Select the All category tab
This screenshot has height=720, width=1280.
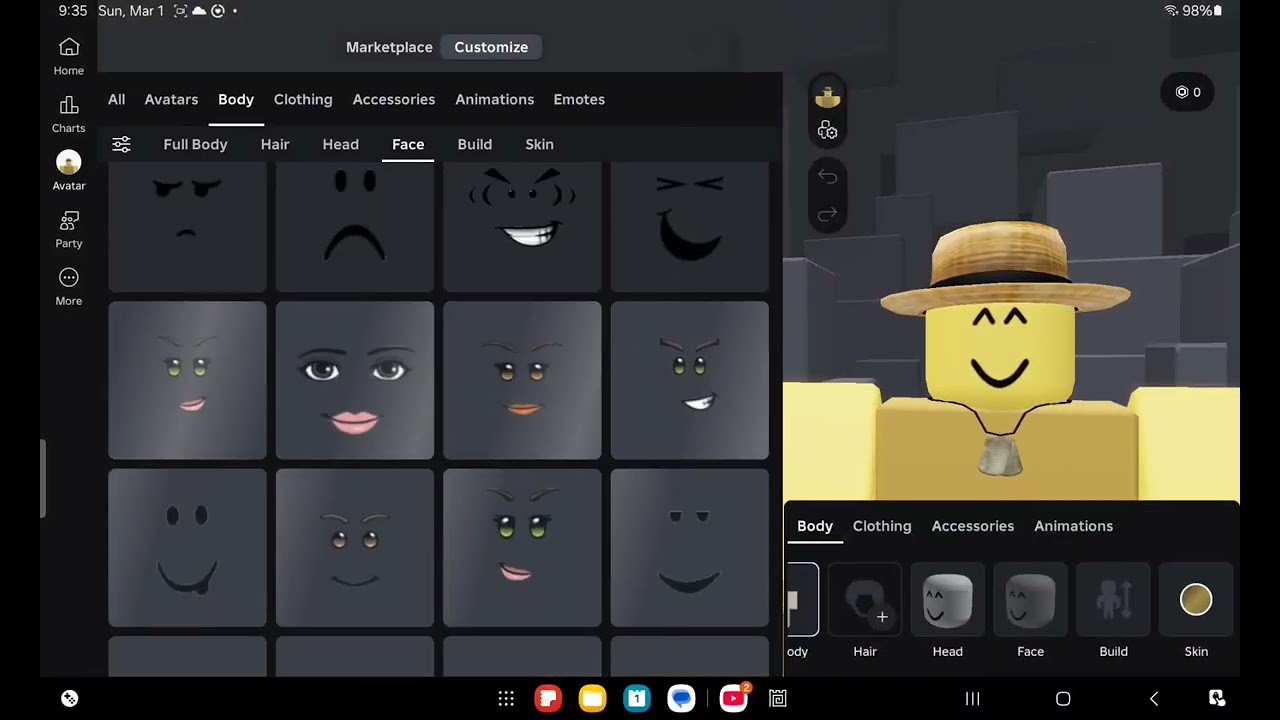116,99
